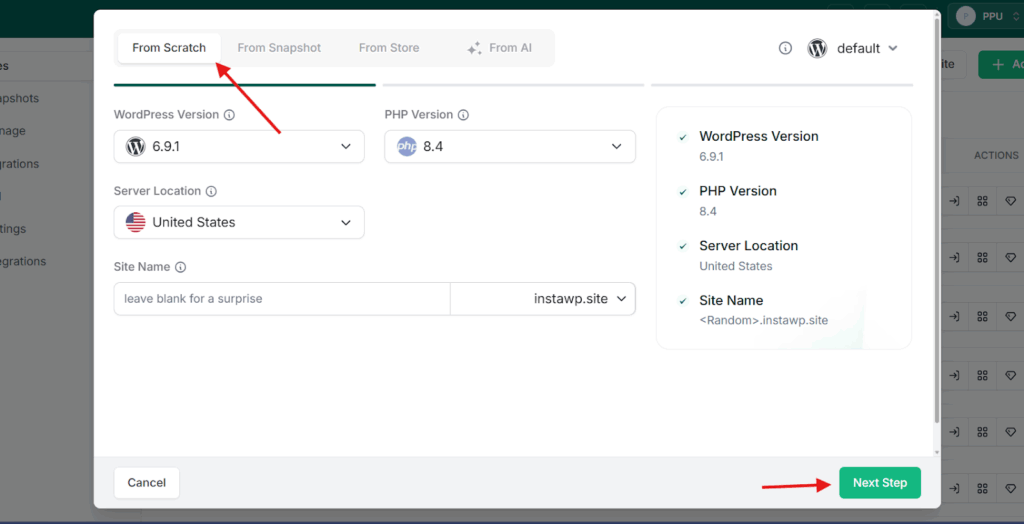The height and width of the screenshot is (524, 1024).
Task: Click the info icon beside default workspace
Action: pos(786,48)
